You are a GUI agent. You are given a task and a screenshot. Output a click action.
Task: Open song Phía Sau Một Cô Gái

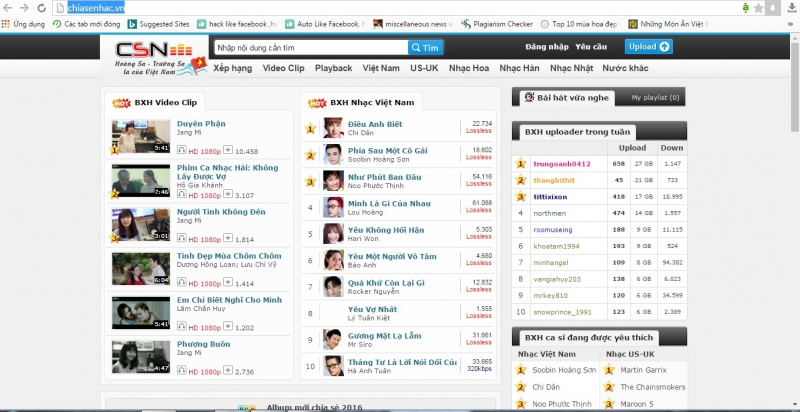click(x=388, y=150)
